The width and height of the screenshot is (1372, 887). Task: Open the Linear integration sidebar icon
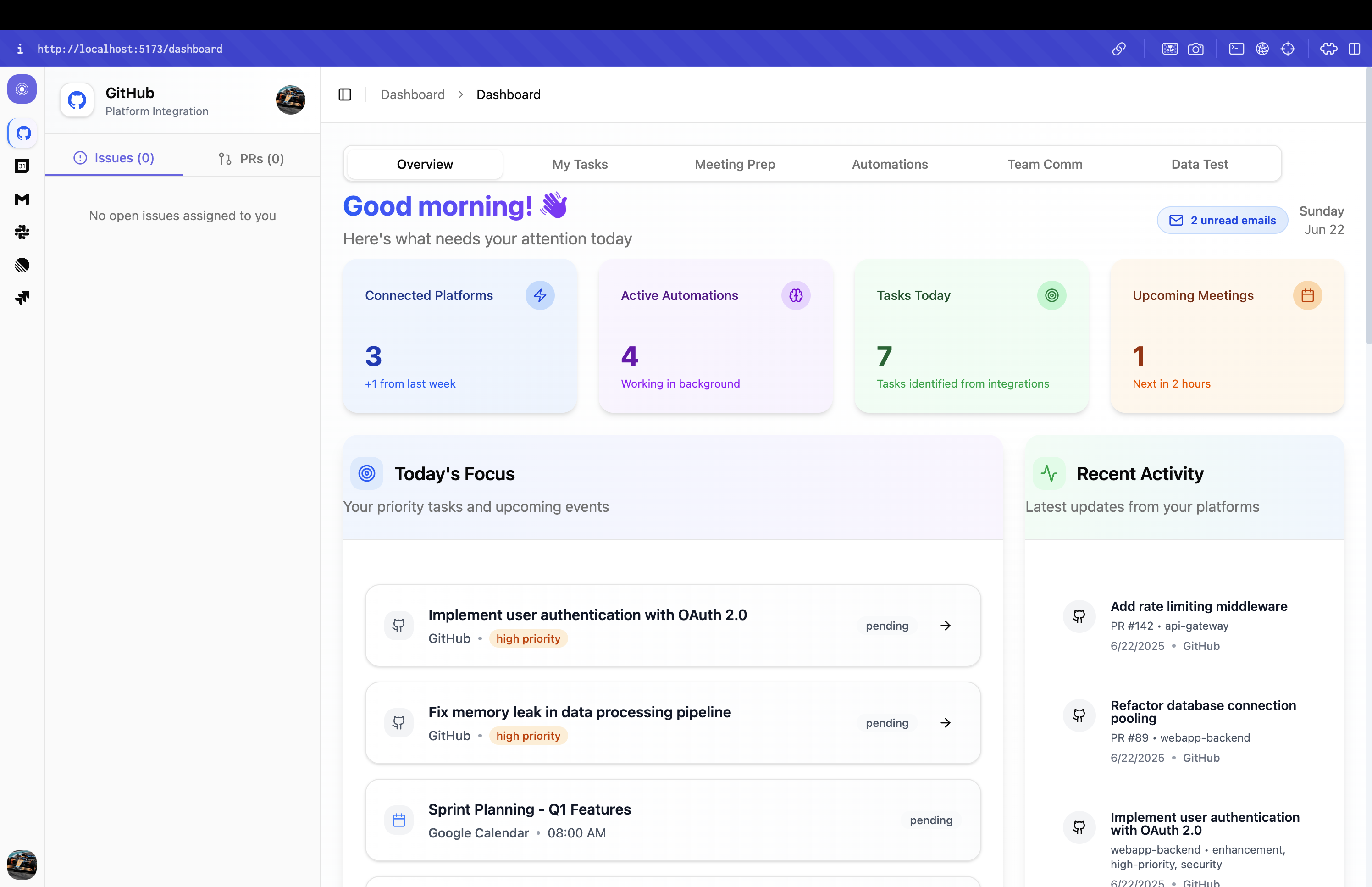point(22,265)
